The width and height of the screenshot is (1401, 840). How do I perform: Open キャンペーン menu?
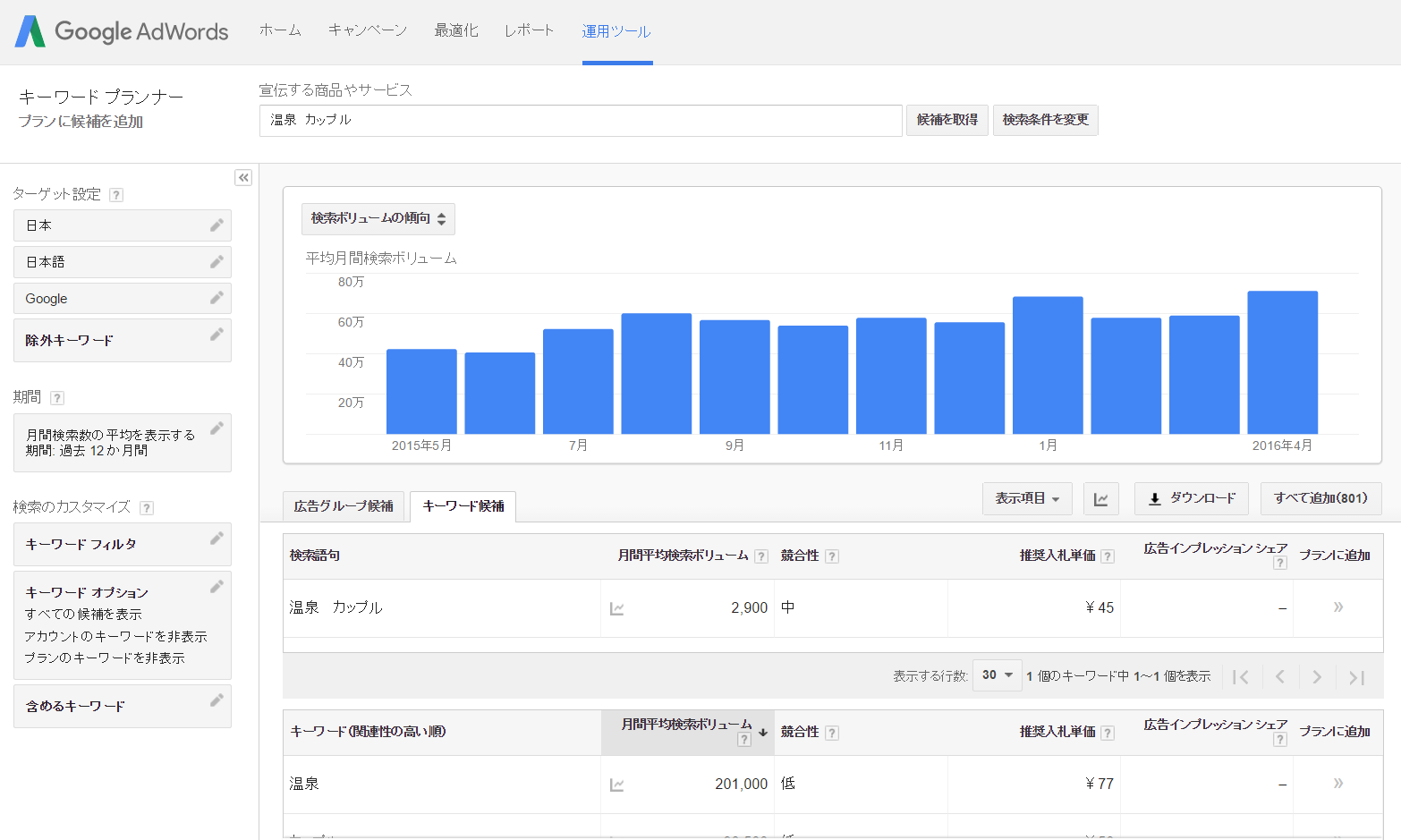coord(368,30)
